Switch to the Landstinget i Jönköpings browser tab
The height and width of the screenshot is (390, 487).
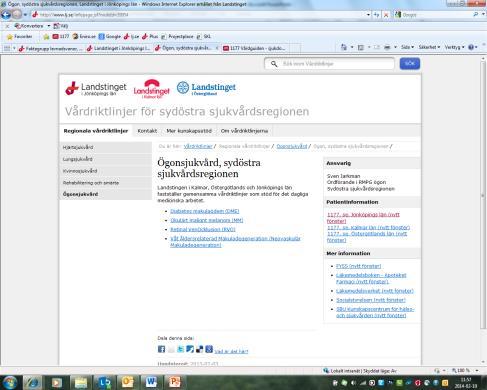118,48
